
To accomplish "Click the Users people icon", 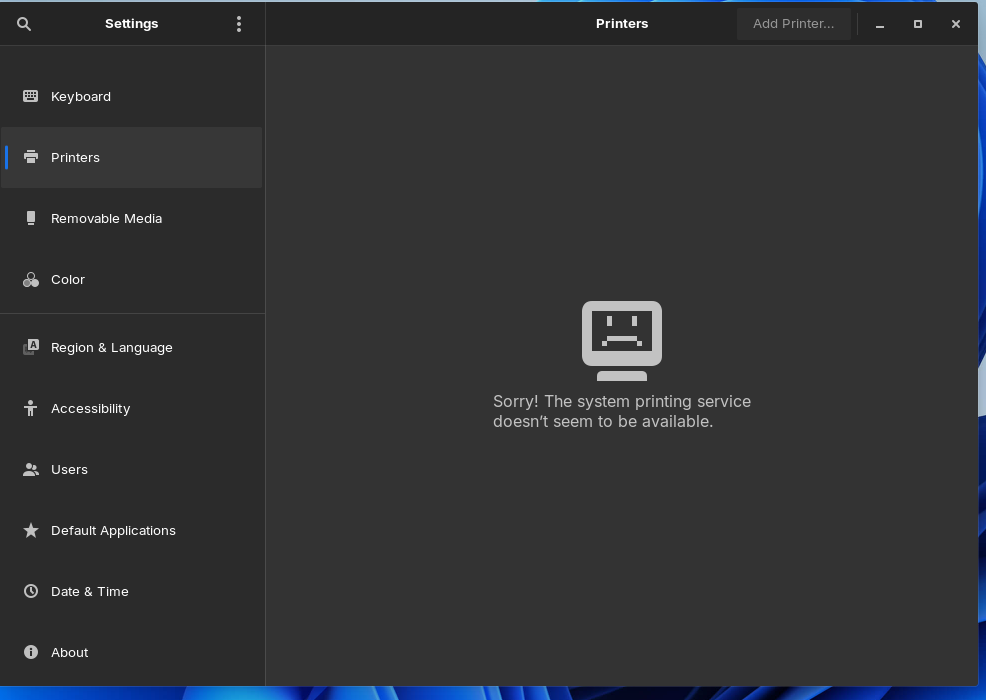I will [31, 469].
